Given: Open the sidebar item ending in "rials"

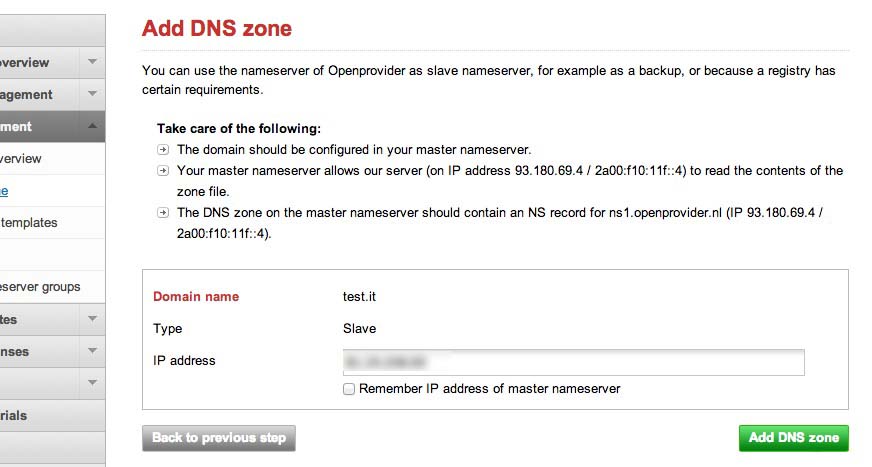Looking at the screenshot, I should point(14,415).
